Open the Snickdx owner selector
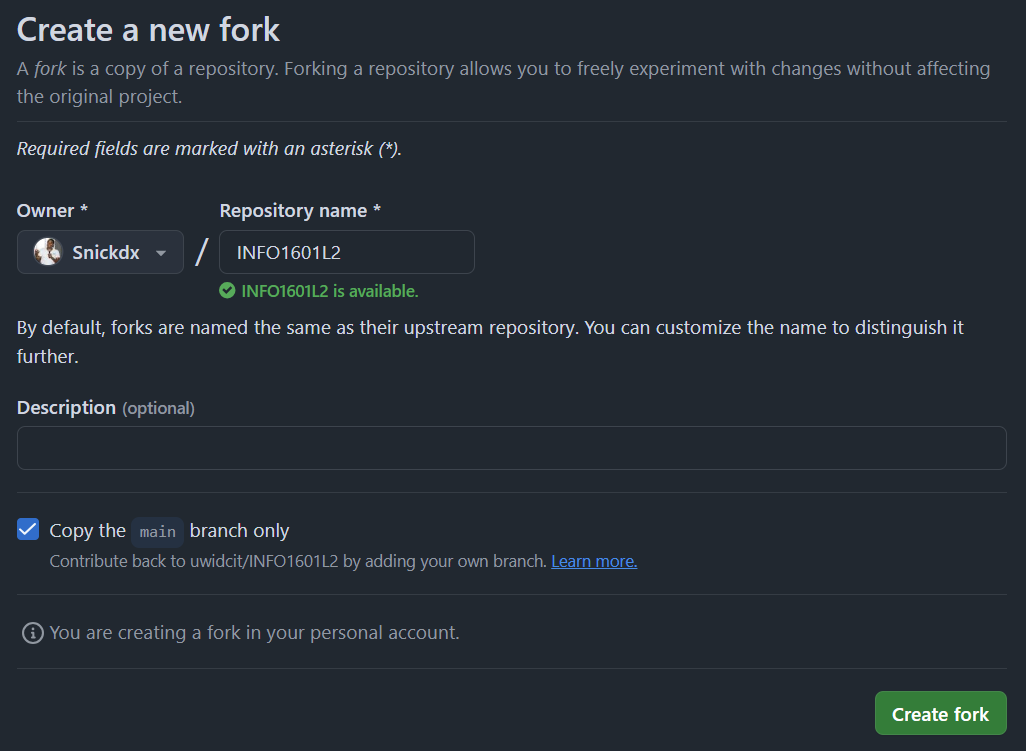Screen dimensions: 1026x751 100,252
